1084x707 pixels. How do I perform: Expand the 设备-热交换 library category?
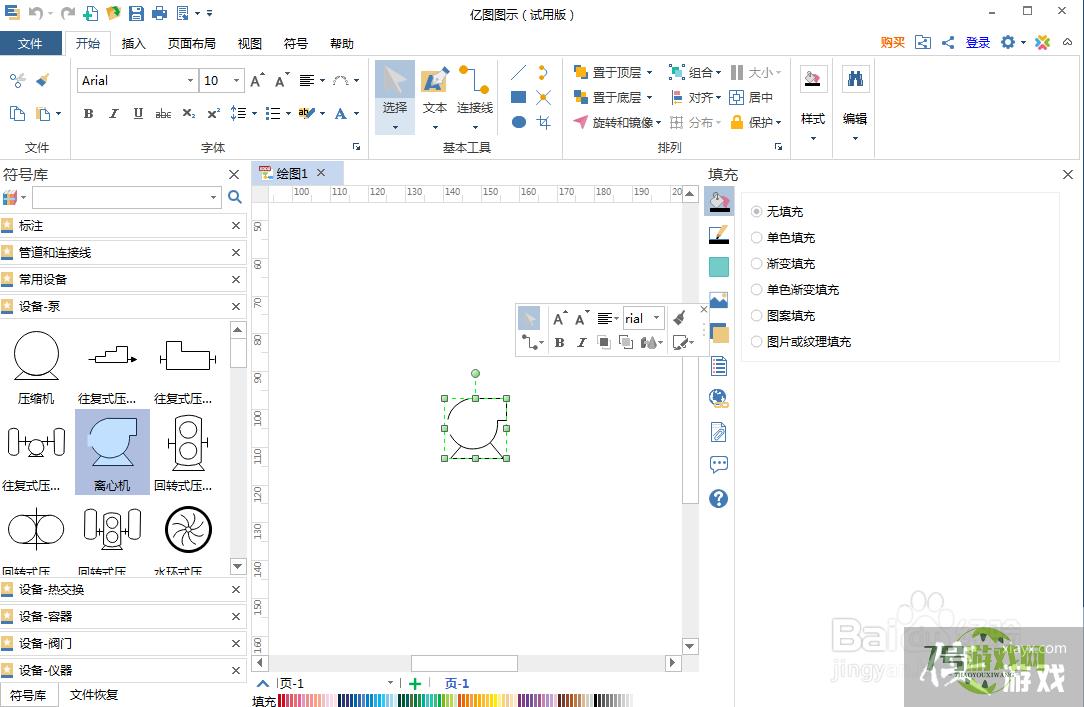(123, 590)
